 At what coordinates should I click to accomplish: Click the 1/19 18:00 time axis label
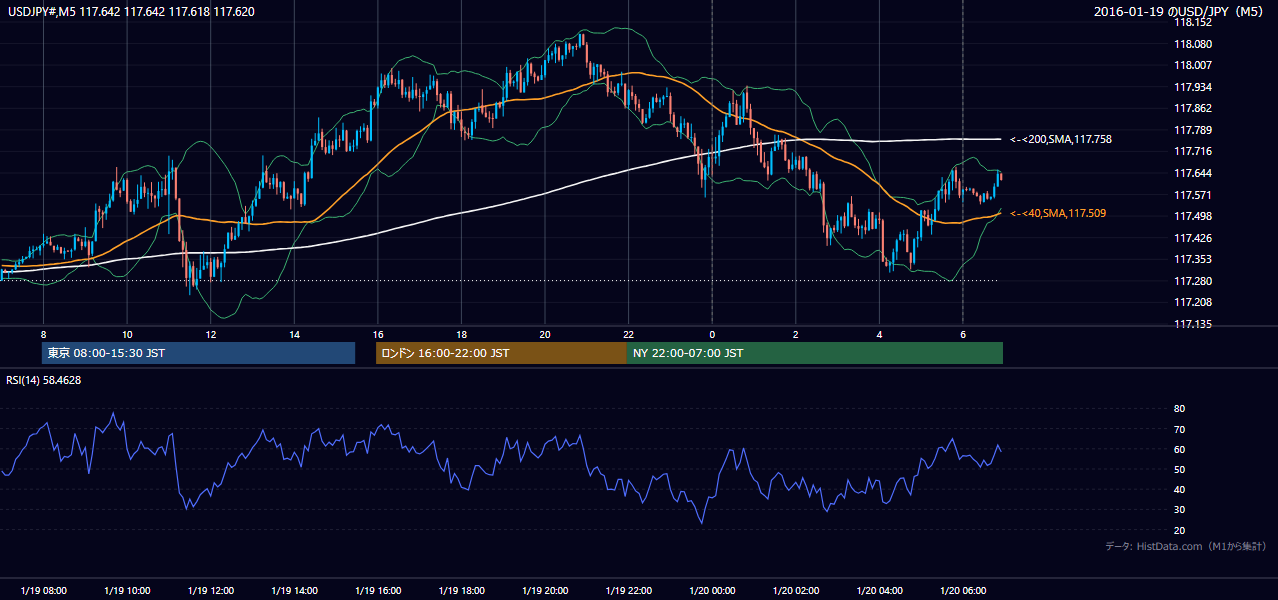click(461, 590)
